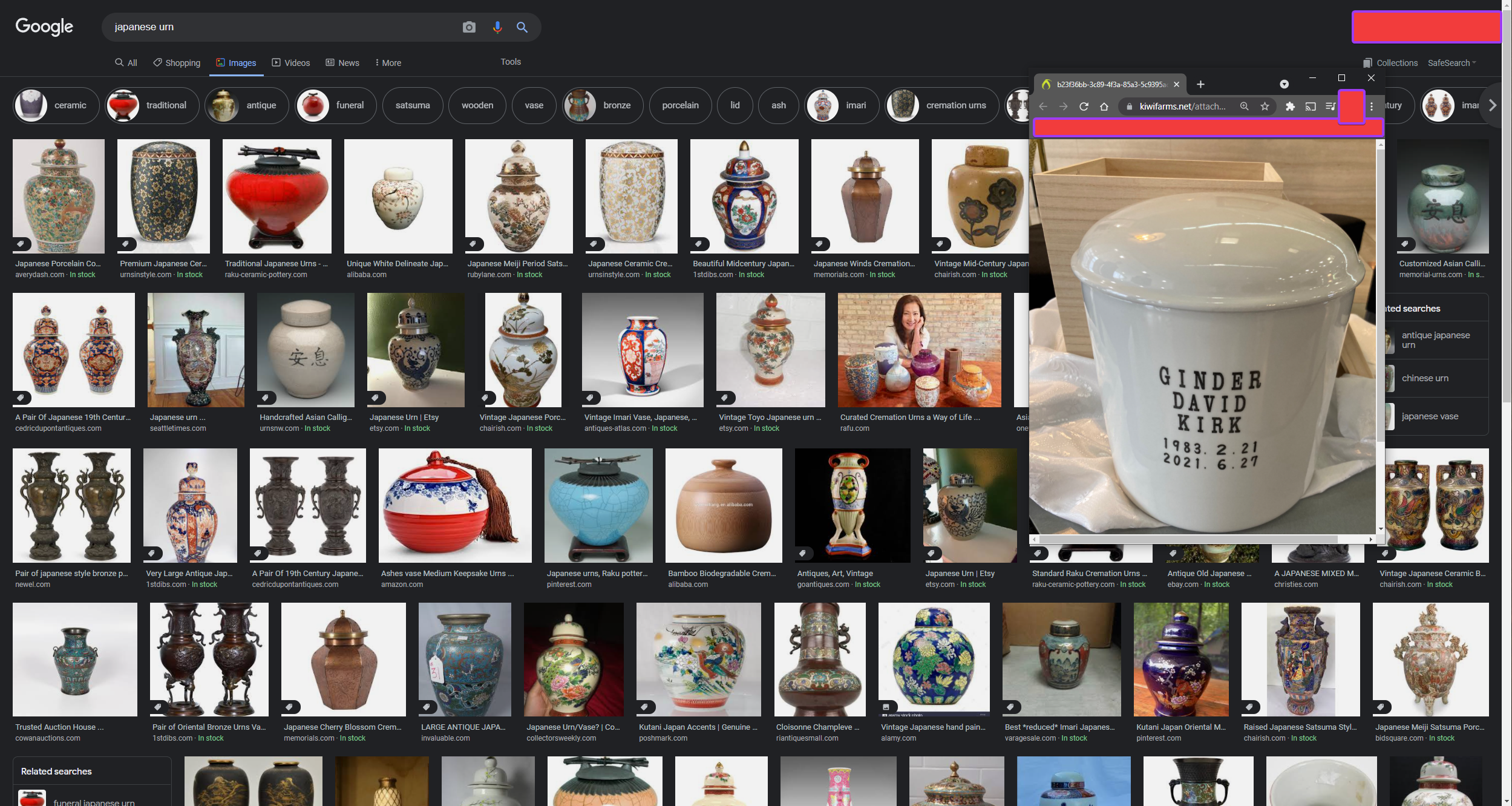Click the tag badge on Japanese Meiji Period Sats thumbnail
1512x806 pixels.
pyautogui.click(x=474, y=244)
